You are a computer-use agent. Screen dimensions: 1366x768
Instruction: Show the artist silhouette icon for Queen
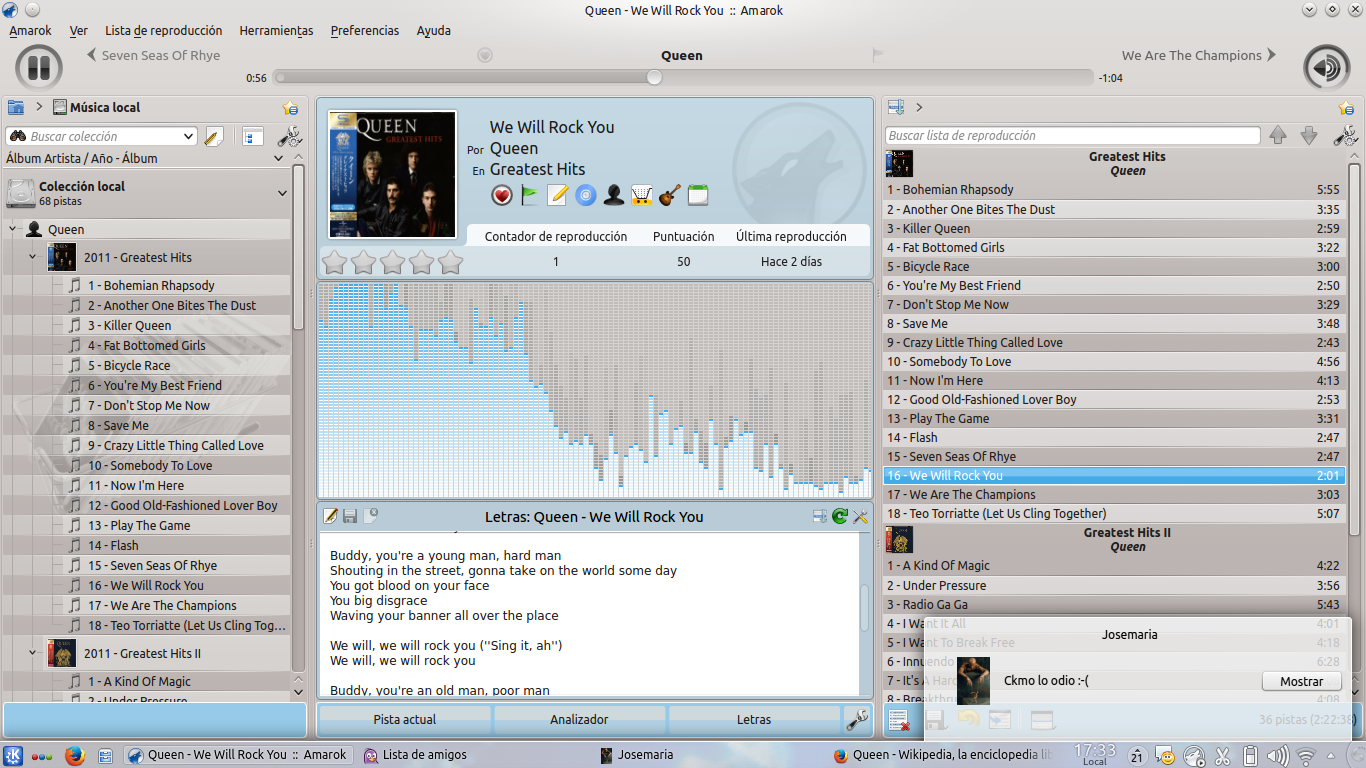(614, 195)
